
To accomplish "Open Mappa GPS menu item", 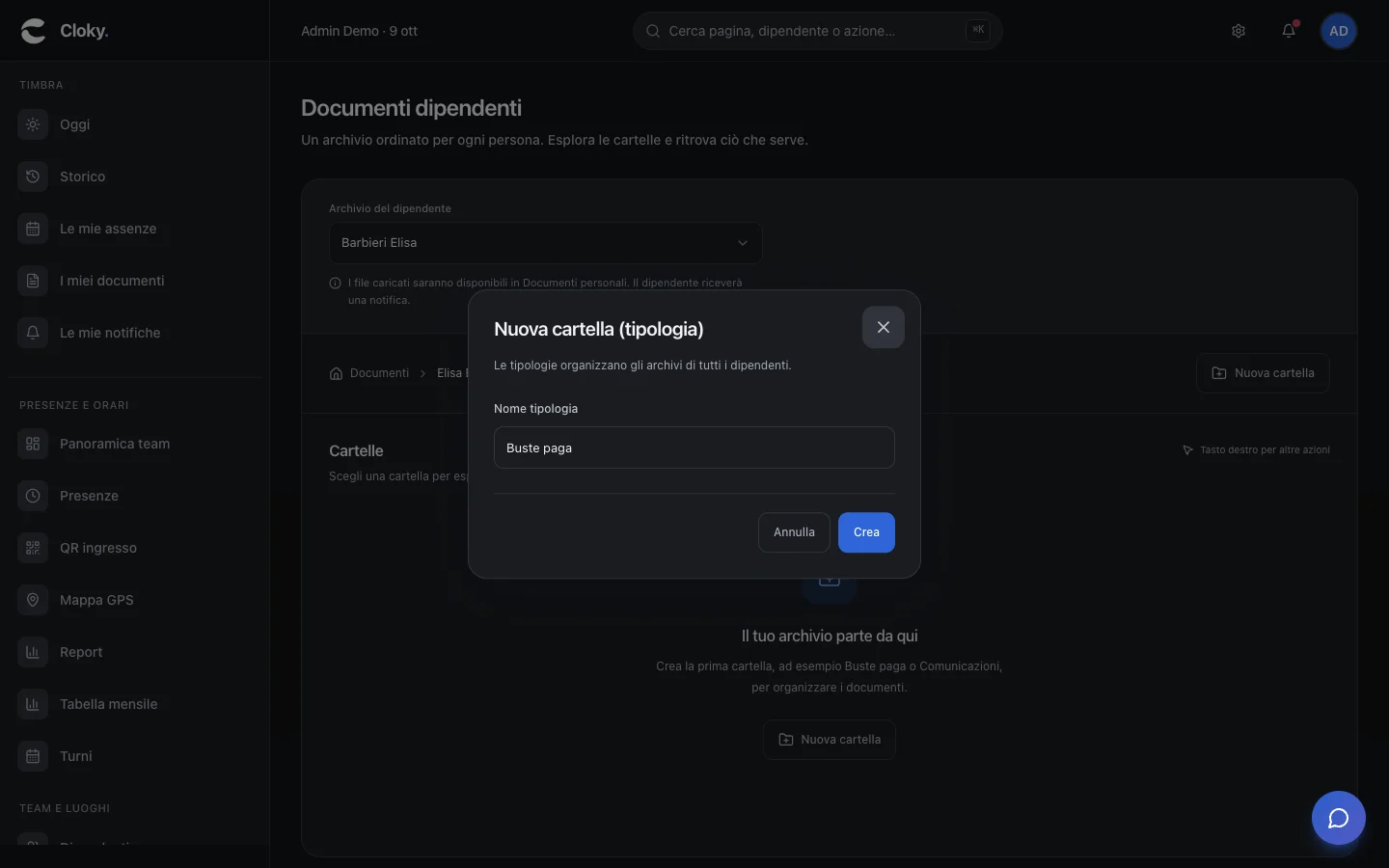I will click(x=134, y=600).
